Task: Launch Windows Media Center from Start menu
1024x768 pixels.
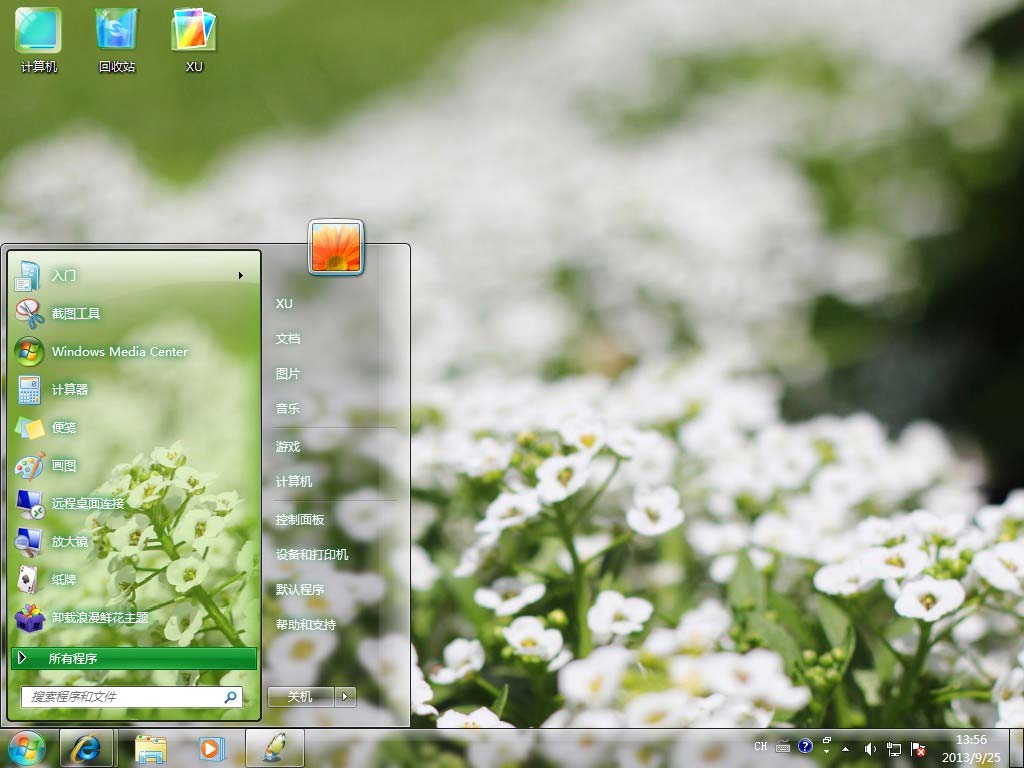Action: (119, 351)
